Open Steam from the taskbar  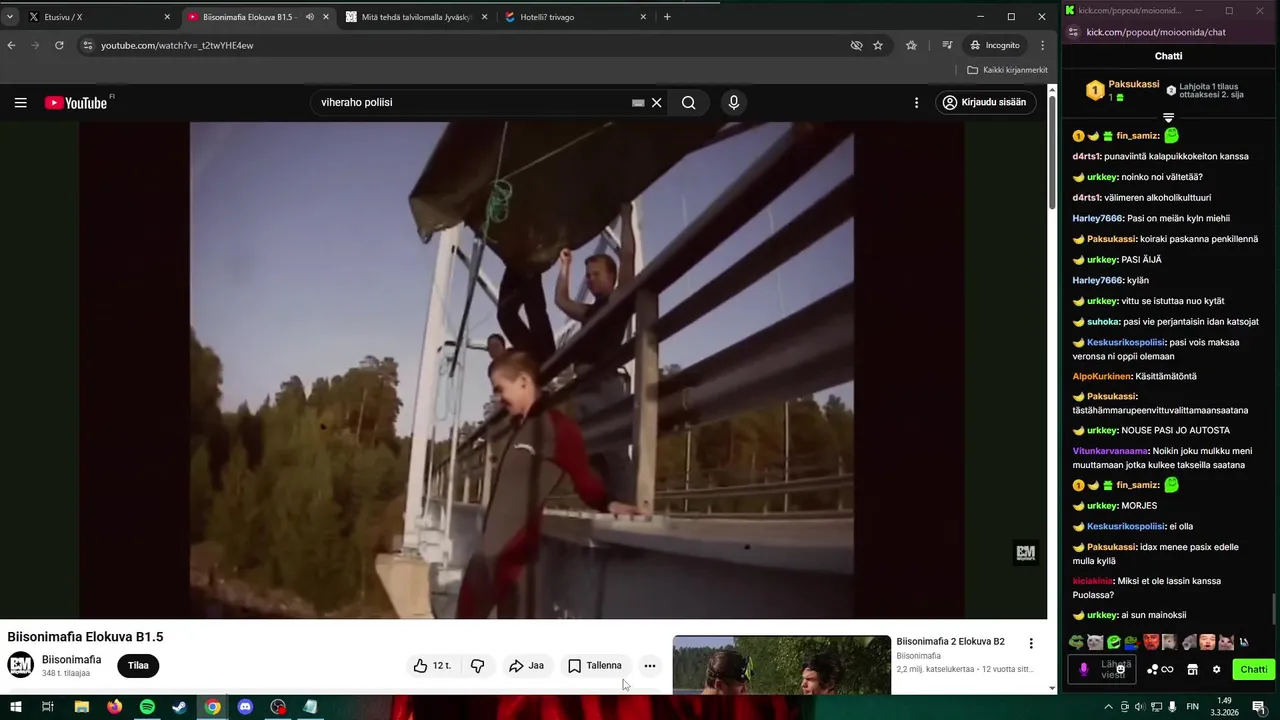[x=179, y=707]
